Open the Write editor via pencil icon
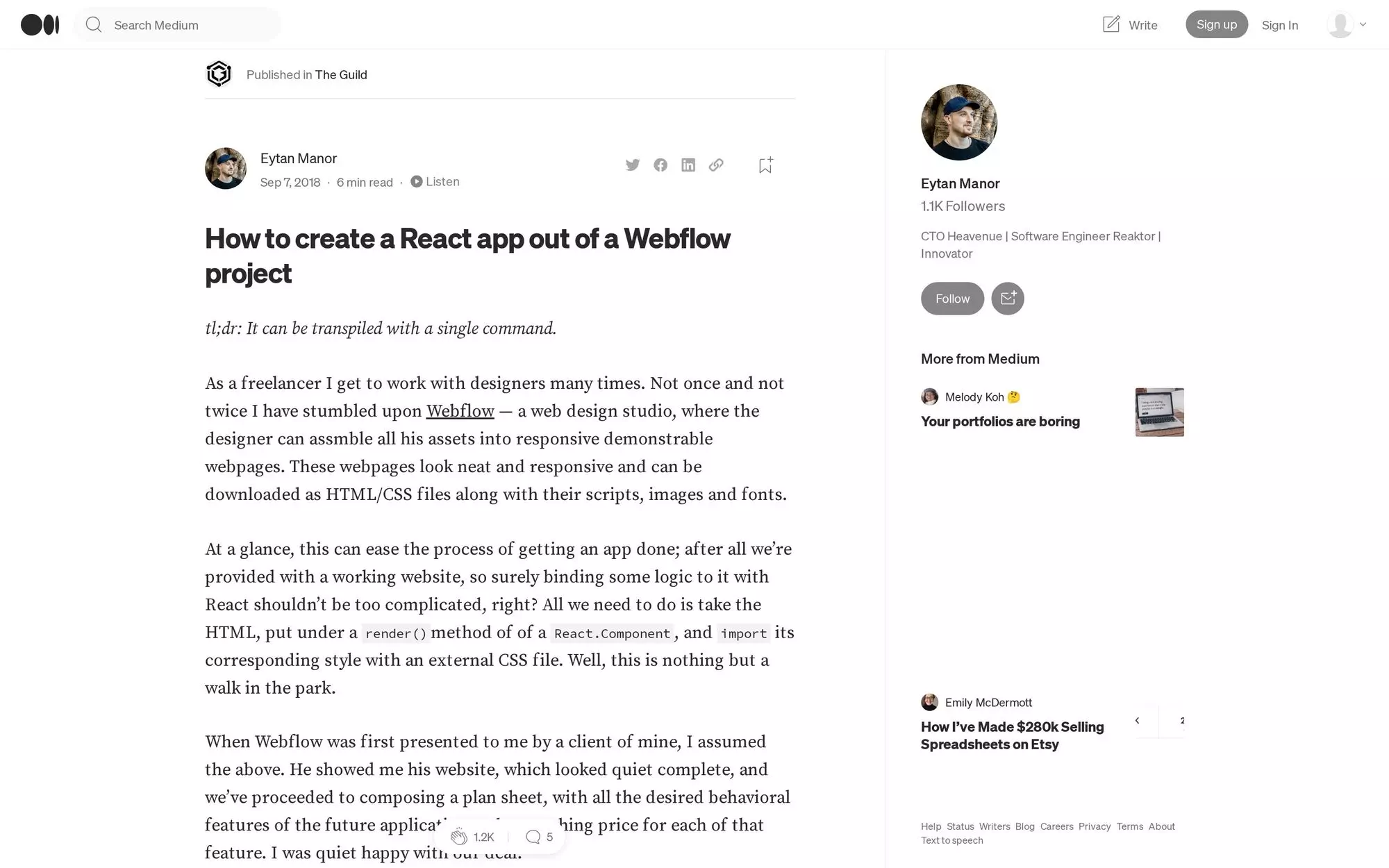This screenshot has height=868, width=1389. point(1113,24)
